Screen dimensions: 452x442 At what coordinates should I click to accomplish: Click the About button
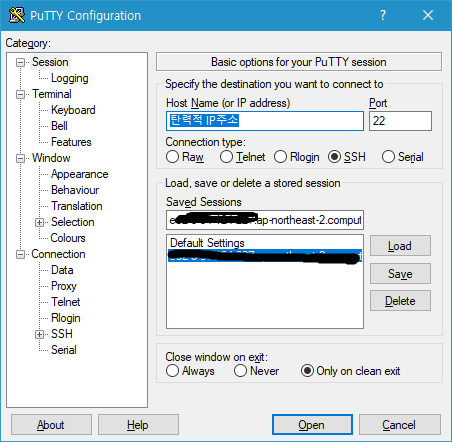(51, 425)
